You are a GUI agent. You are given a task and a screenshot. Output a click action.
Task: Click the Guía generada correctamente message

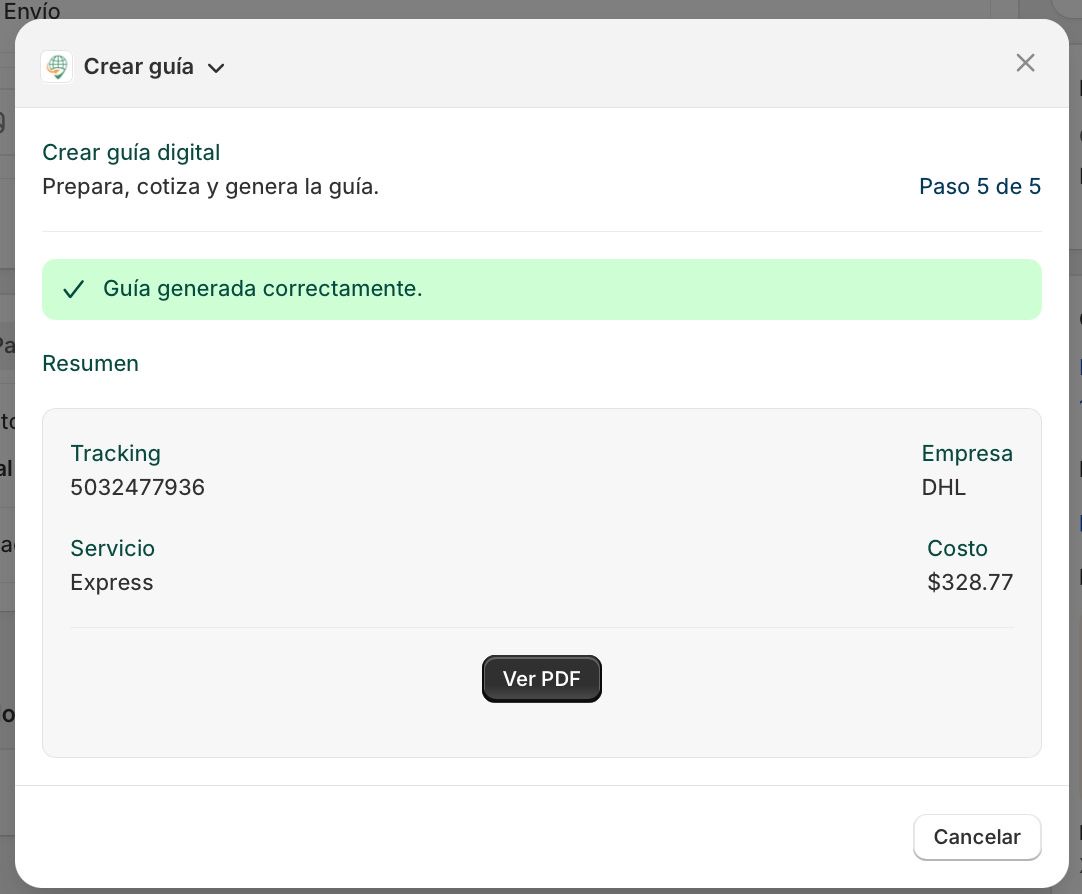262,288
